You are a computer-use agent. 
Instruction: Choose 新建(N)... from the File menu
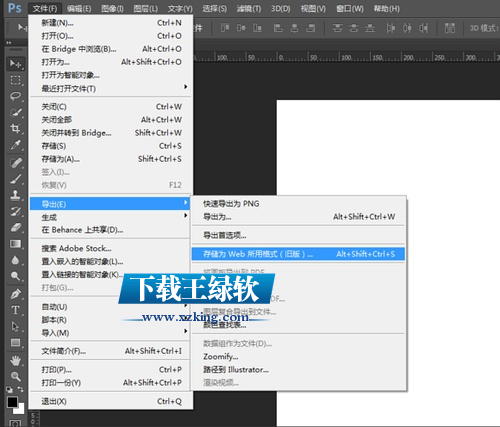111,23
